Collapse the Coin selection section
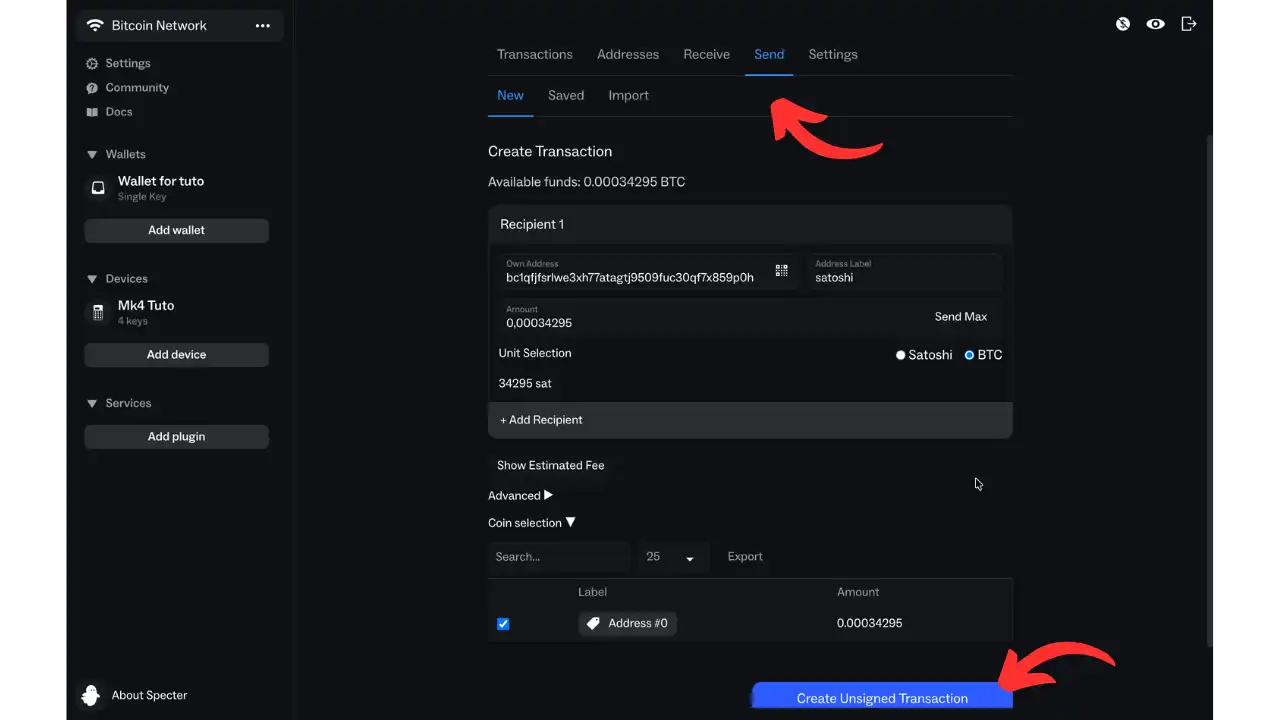1280x720 pixels. click(532, 523)
